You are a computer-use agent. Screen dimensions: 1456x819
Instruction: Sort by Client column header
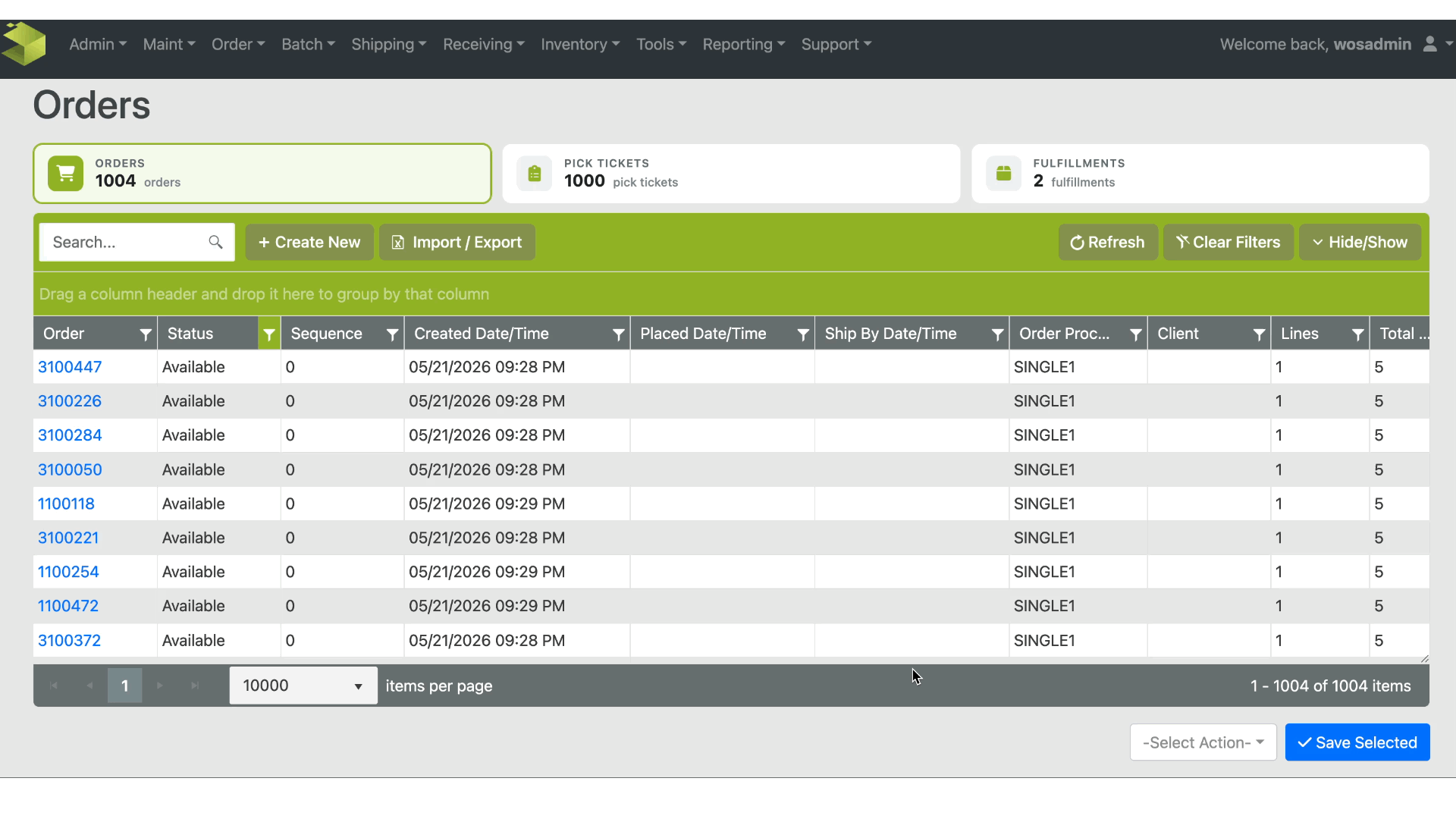[x=1178, y=334]
